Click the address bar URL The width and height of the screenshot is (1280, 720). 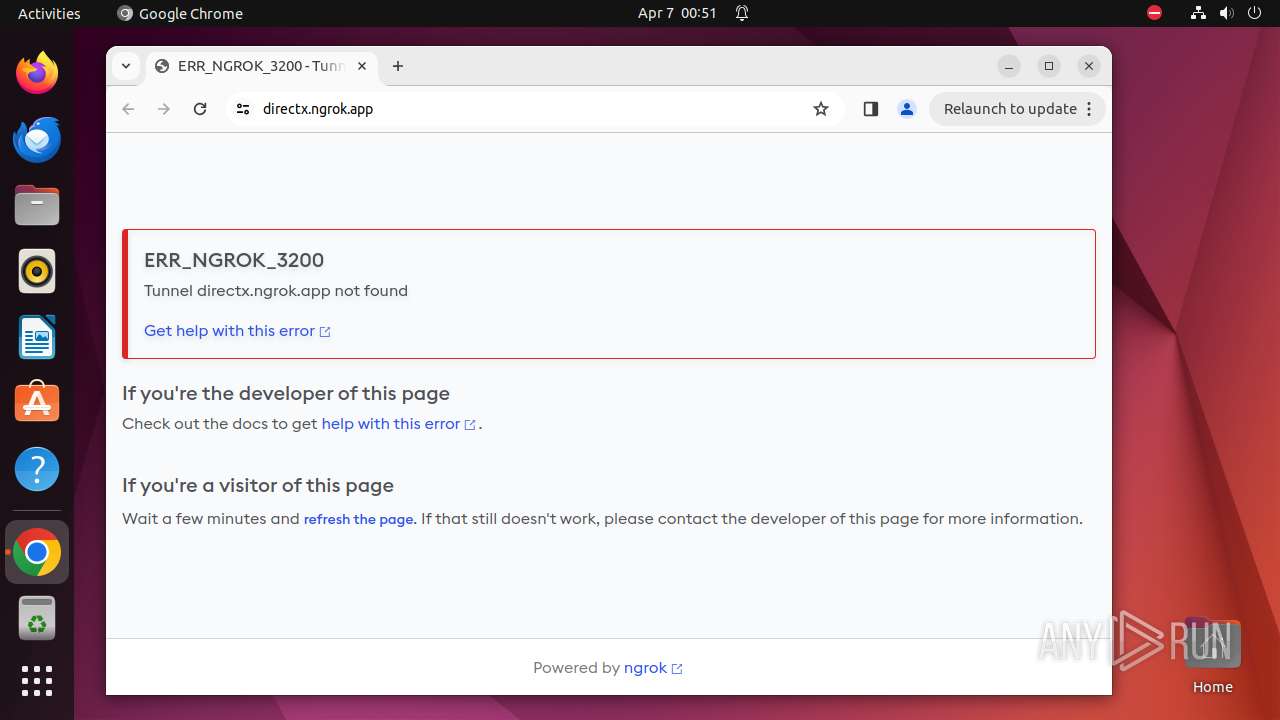[x=318, y=109]
